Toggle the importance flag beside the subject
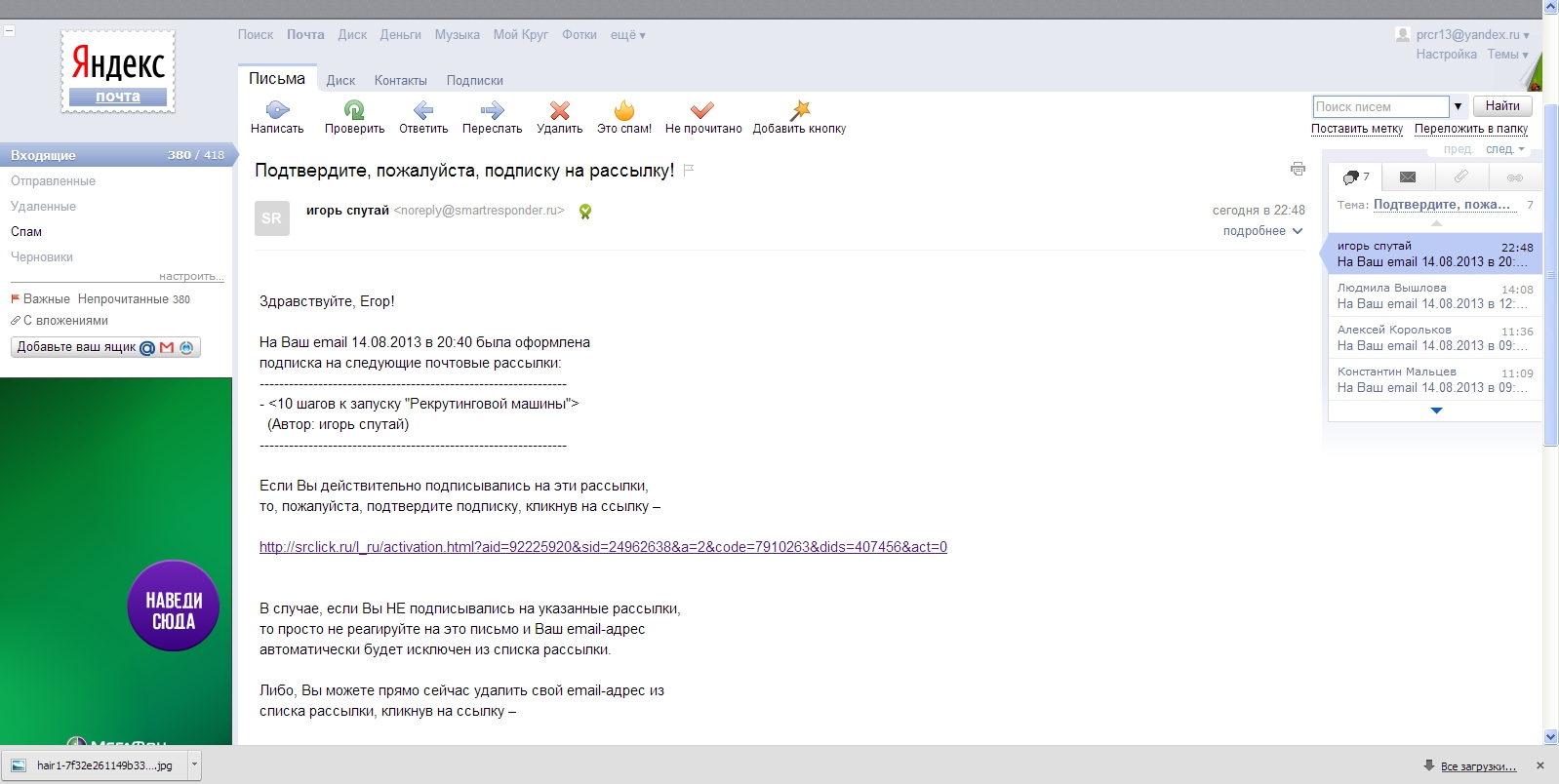The image size is (1559, 784). tap(689, 170)
